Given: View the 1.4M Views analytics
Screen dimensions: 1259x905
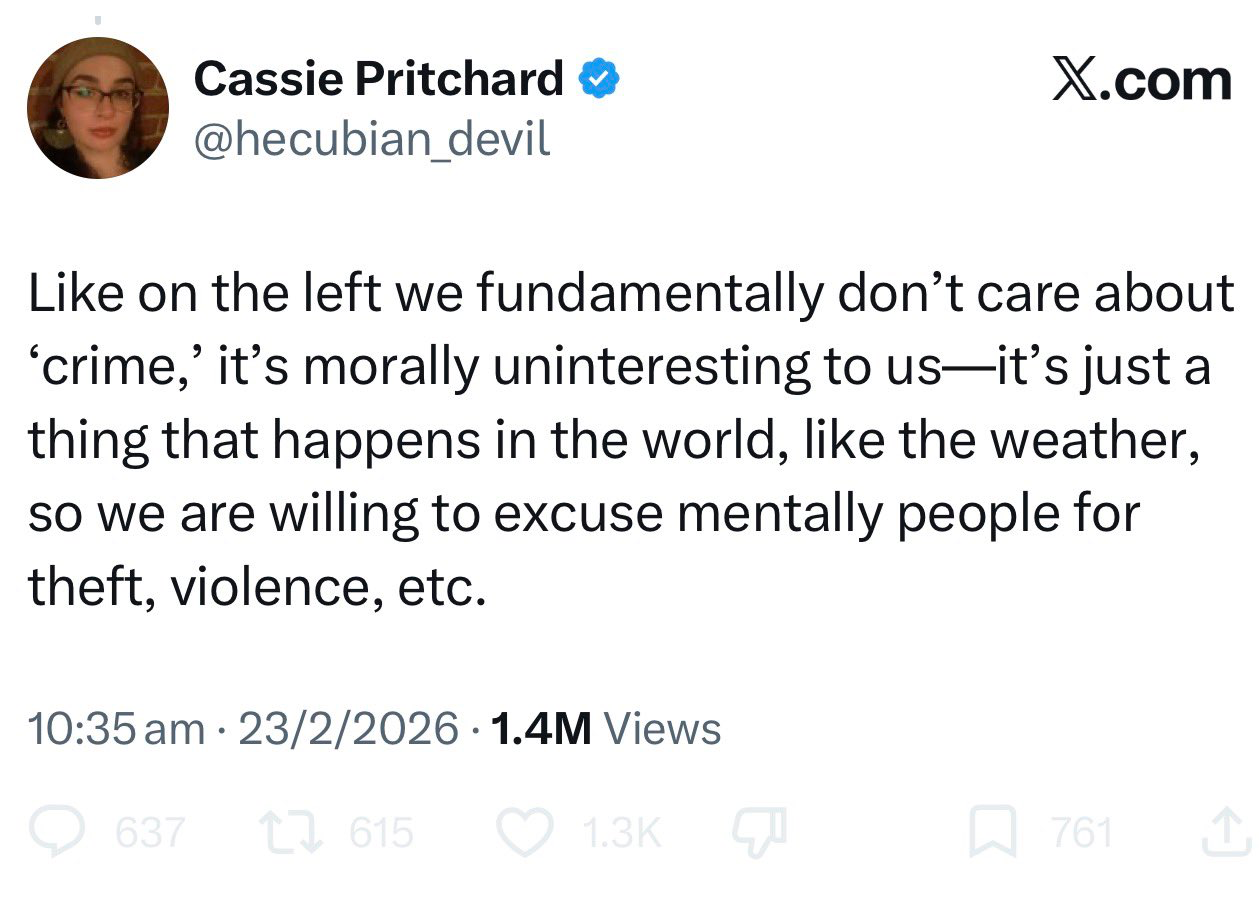Looking at the screenshot, I should coord(606,728).
